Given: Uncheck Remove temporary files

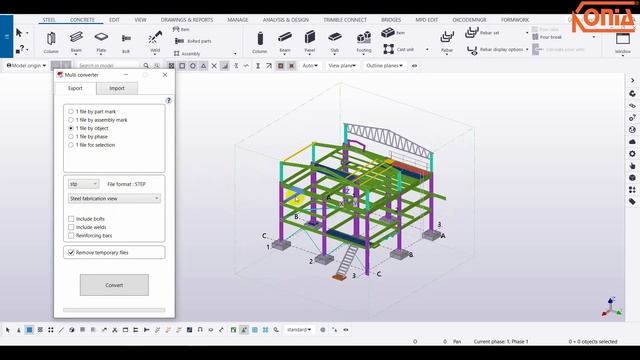Looking at the screenshot, I should pos(71,253).
